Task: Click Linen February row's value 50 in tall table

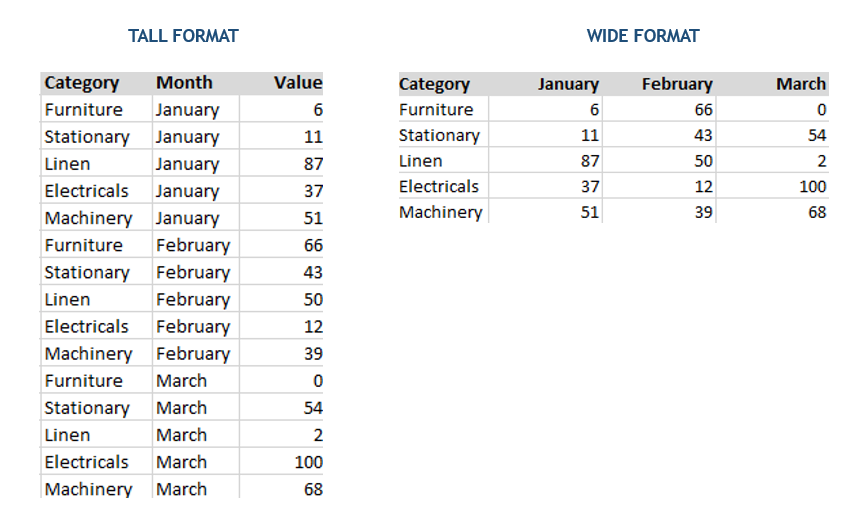Action: pyautogui.click(x=313, y=299)
